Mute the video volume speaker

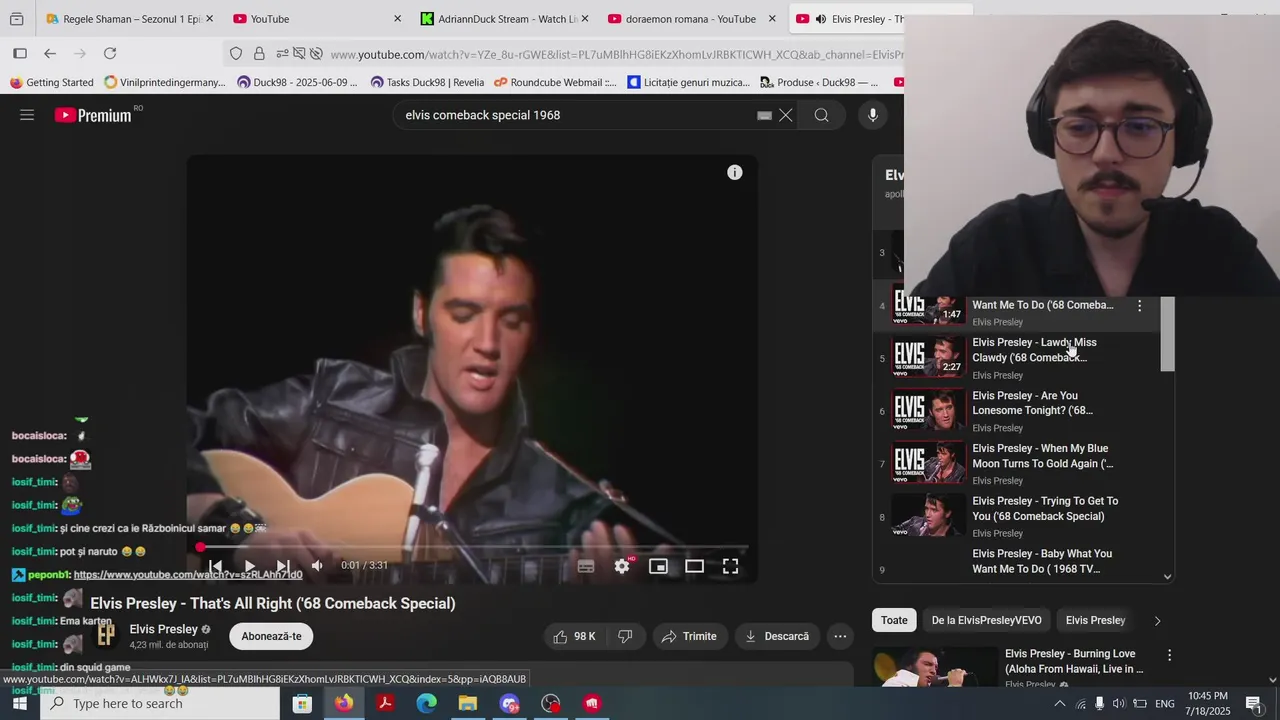click(317, 566)
